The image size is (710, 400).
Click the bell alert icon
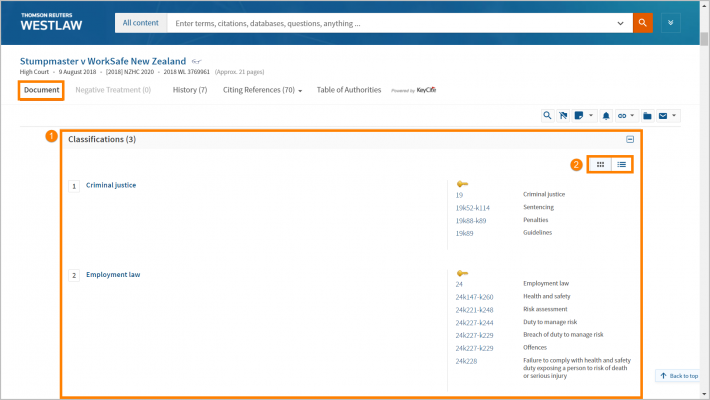(606, 116)
